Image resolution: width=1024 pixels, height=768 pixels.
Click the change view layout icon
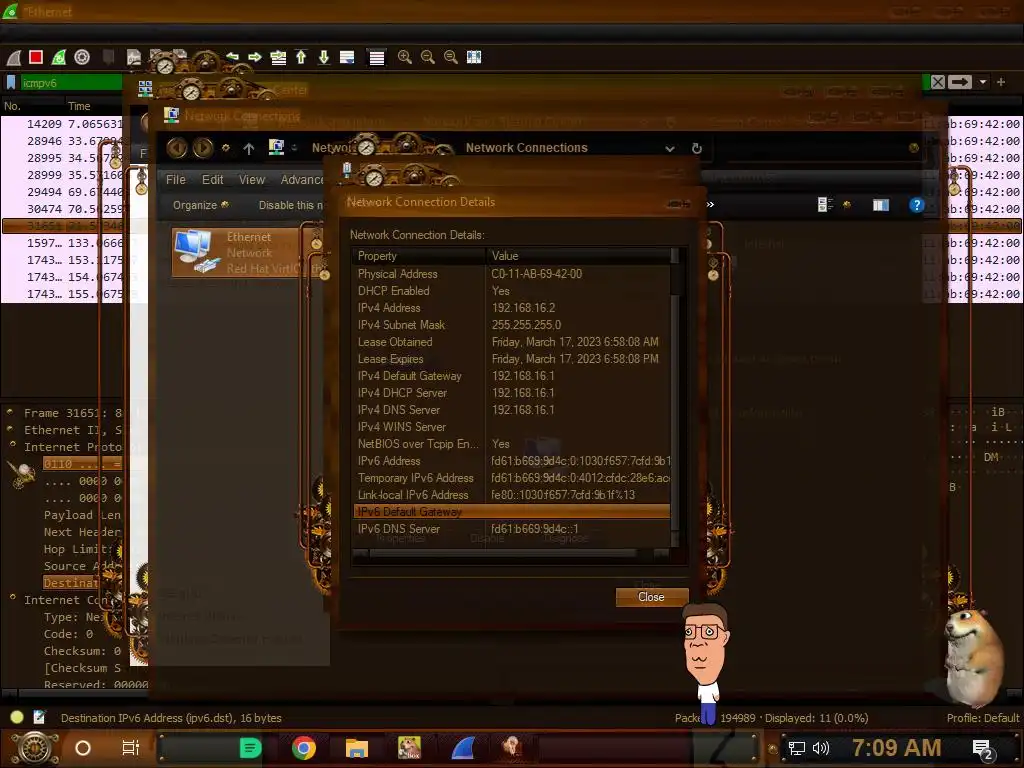click(x=825, y=205)
